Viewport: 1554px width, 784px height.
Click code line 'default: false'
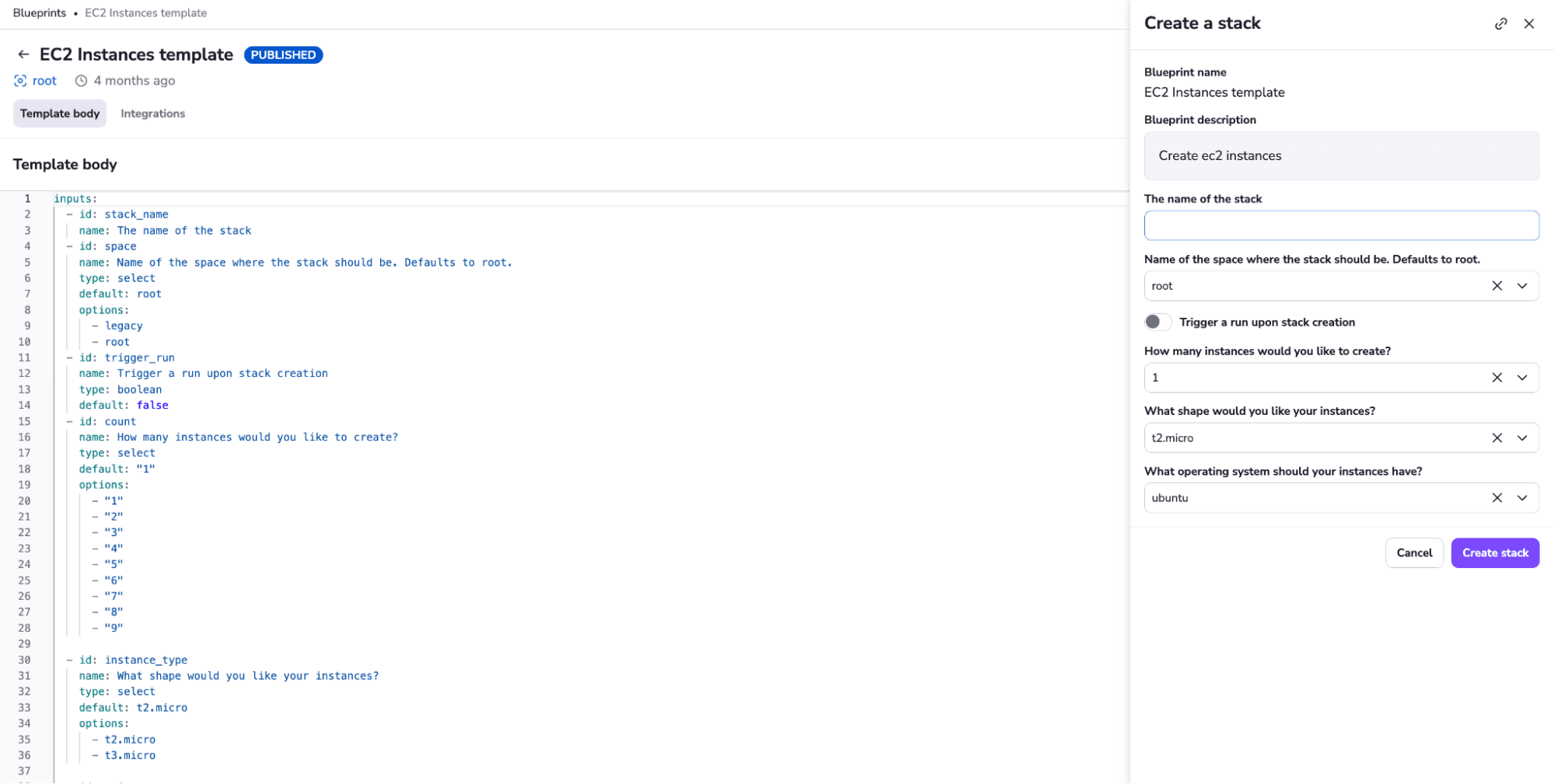(124, 406)
